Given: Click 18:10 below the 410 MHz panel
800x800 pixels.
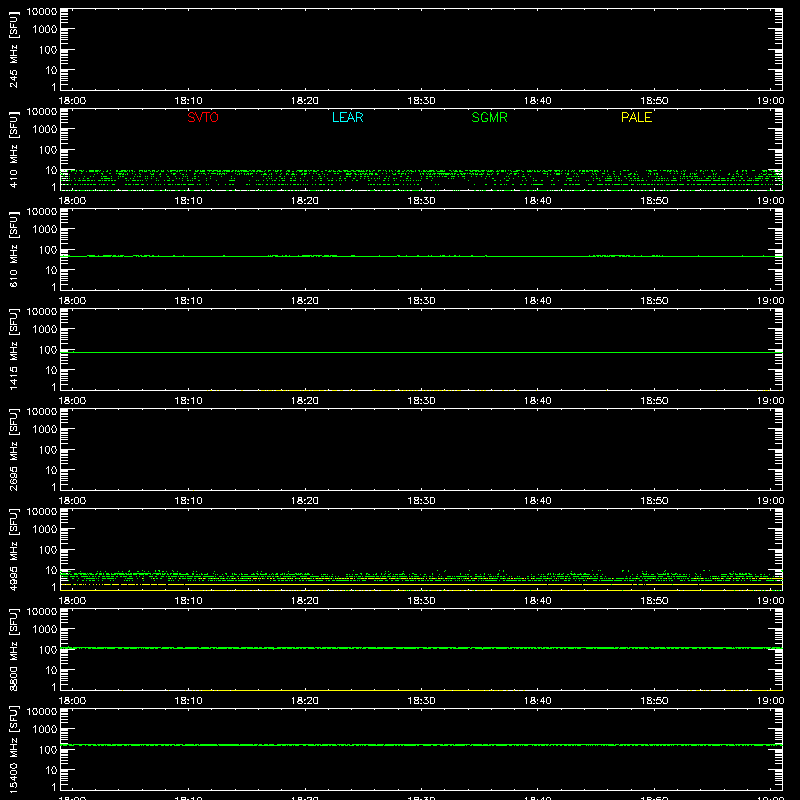Looking at the screenshot, I should [x=189, y=201].
